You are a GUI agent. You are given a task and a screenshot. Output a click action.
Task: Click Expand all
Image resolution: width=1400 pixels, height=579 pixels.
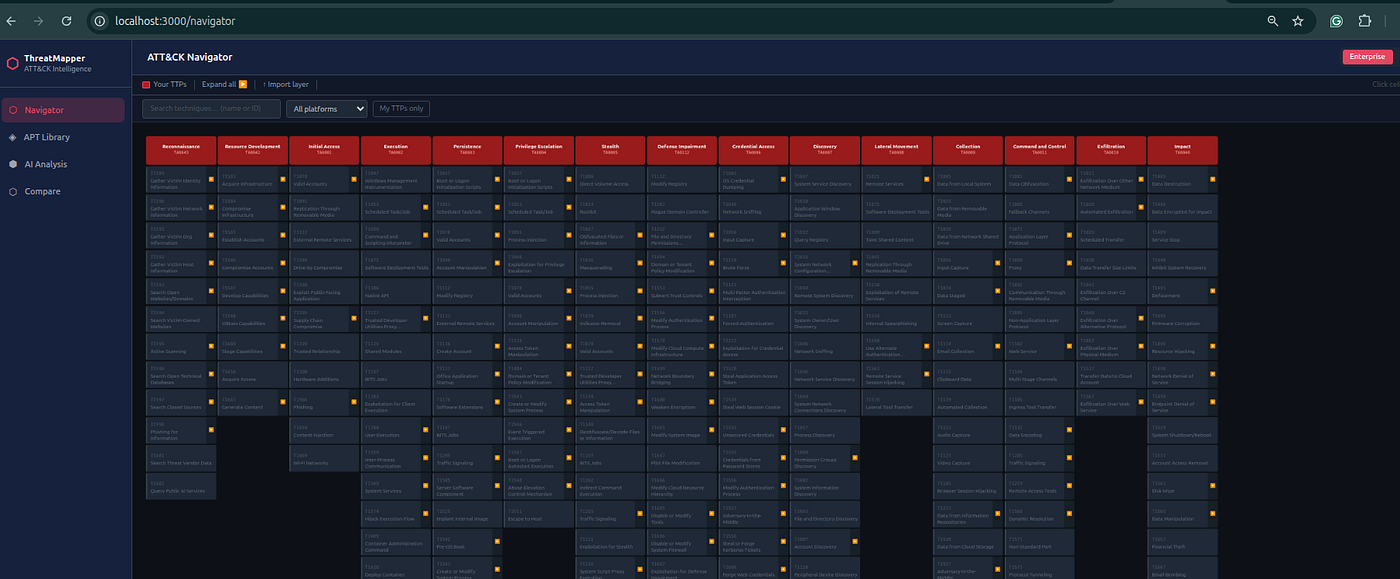tap(224, 85)
